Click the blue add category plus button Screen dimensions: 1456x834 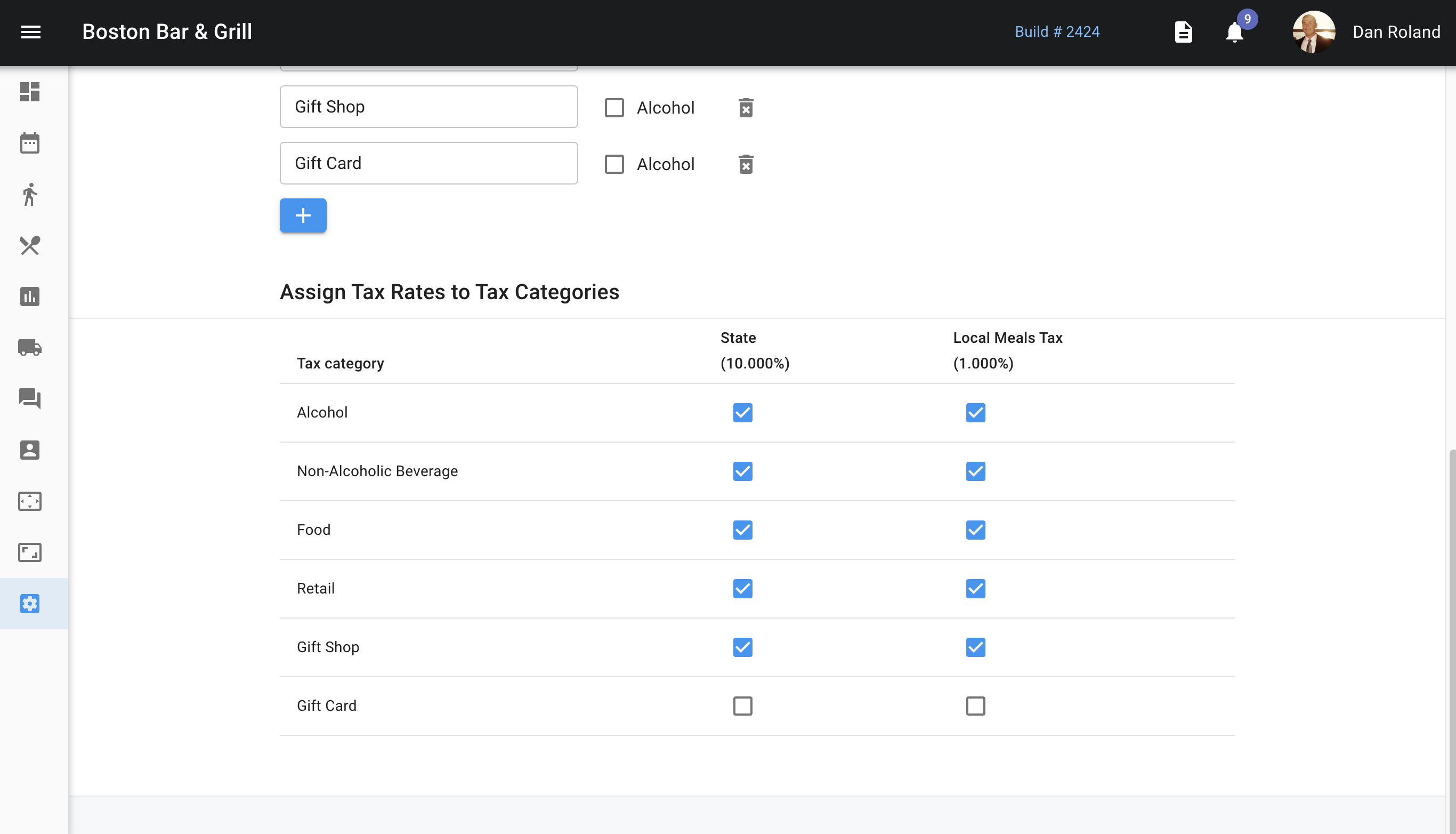coord(303,215)
